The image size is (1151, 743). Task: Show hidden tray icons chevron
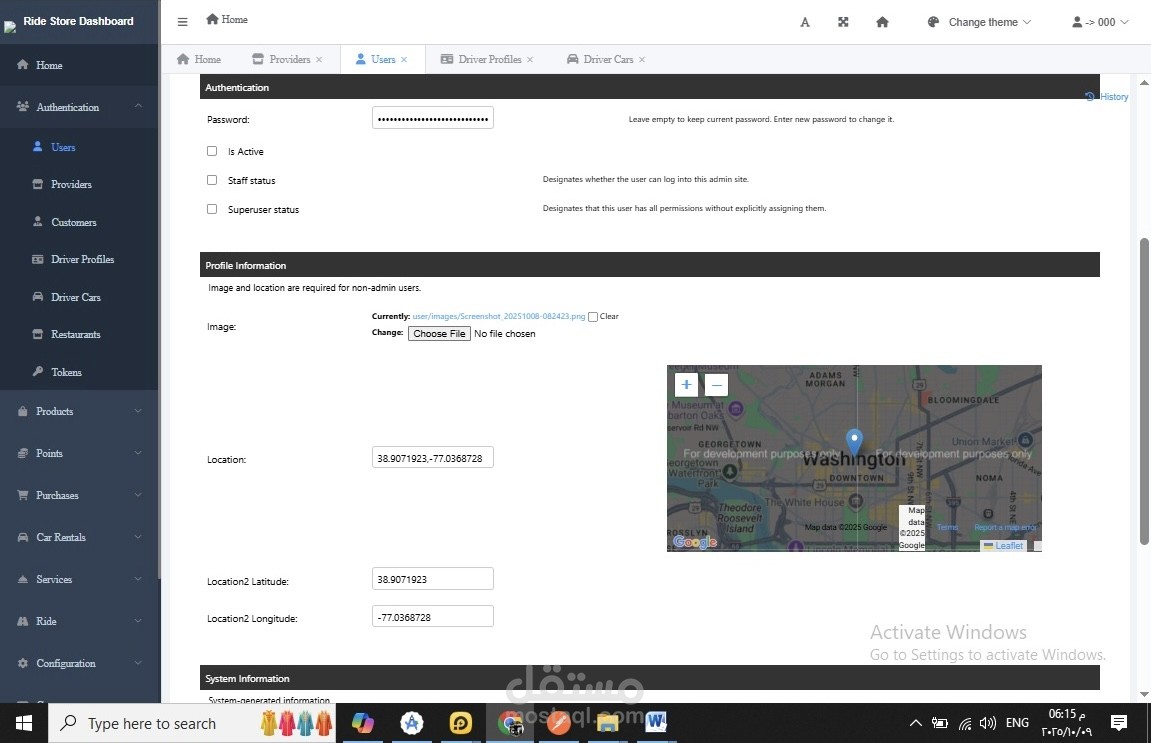[x=915, y=723]
